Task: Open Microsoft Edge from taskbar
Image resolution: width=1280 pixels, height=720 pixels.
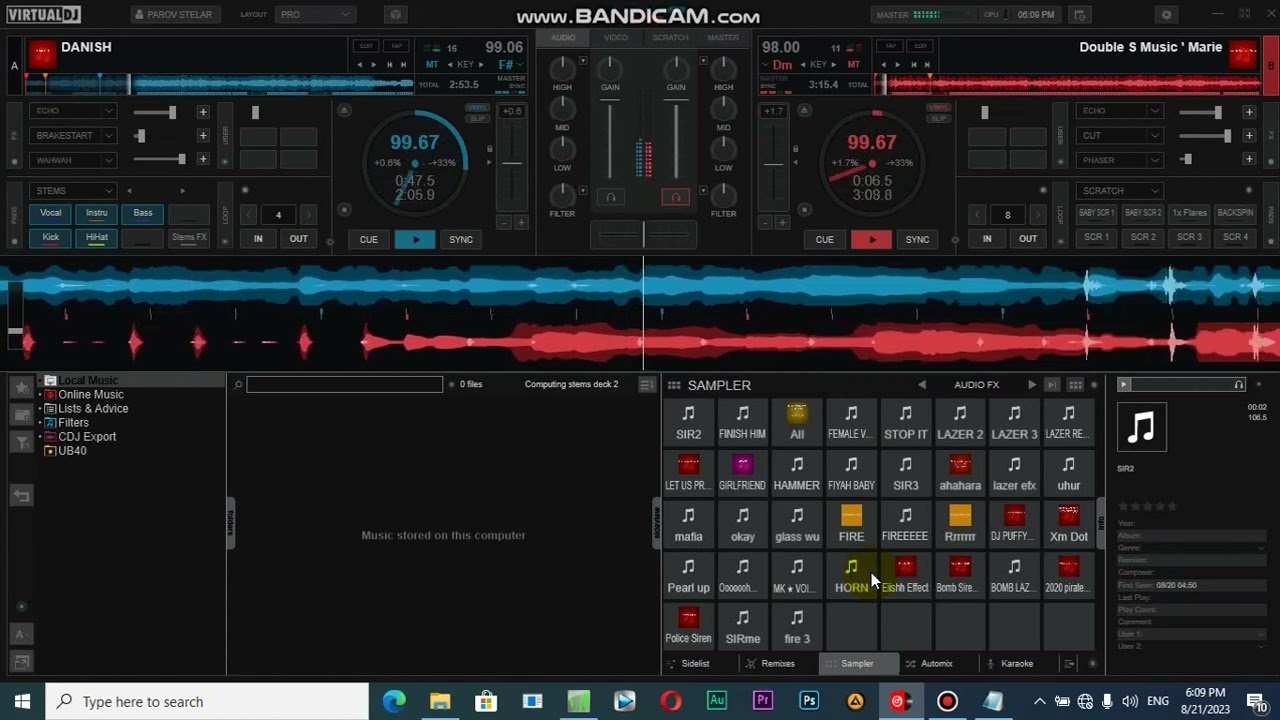Action: [x=394, y=701]
